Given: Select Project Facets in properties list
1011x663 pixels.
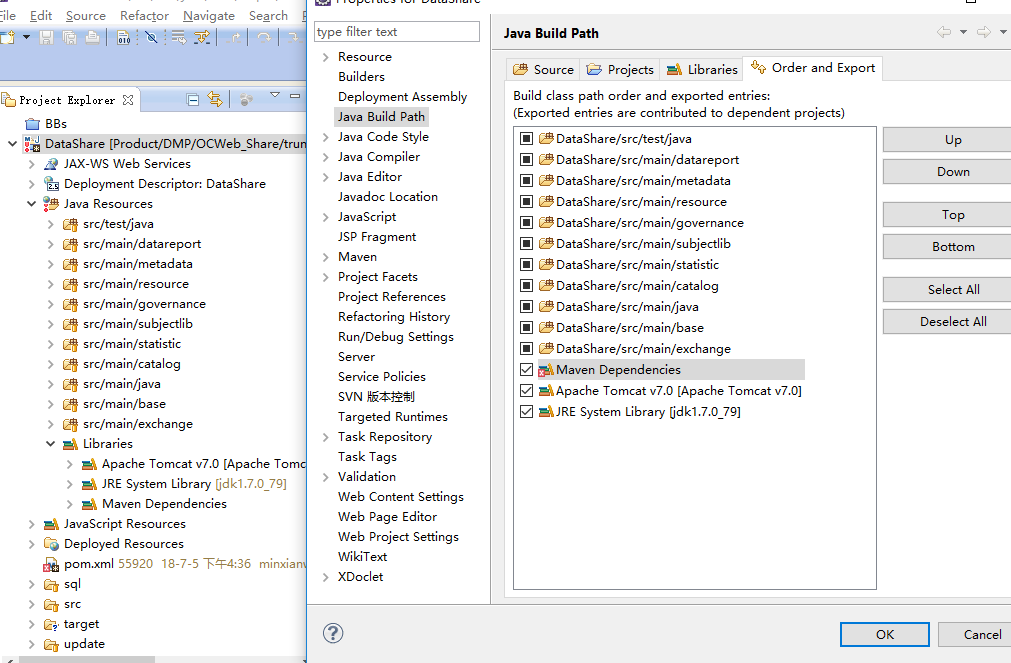Looking at the screenshot, I should pos(378,277).
